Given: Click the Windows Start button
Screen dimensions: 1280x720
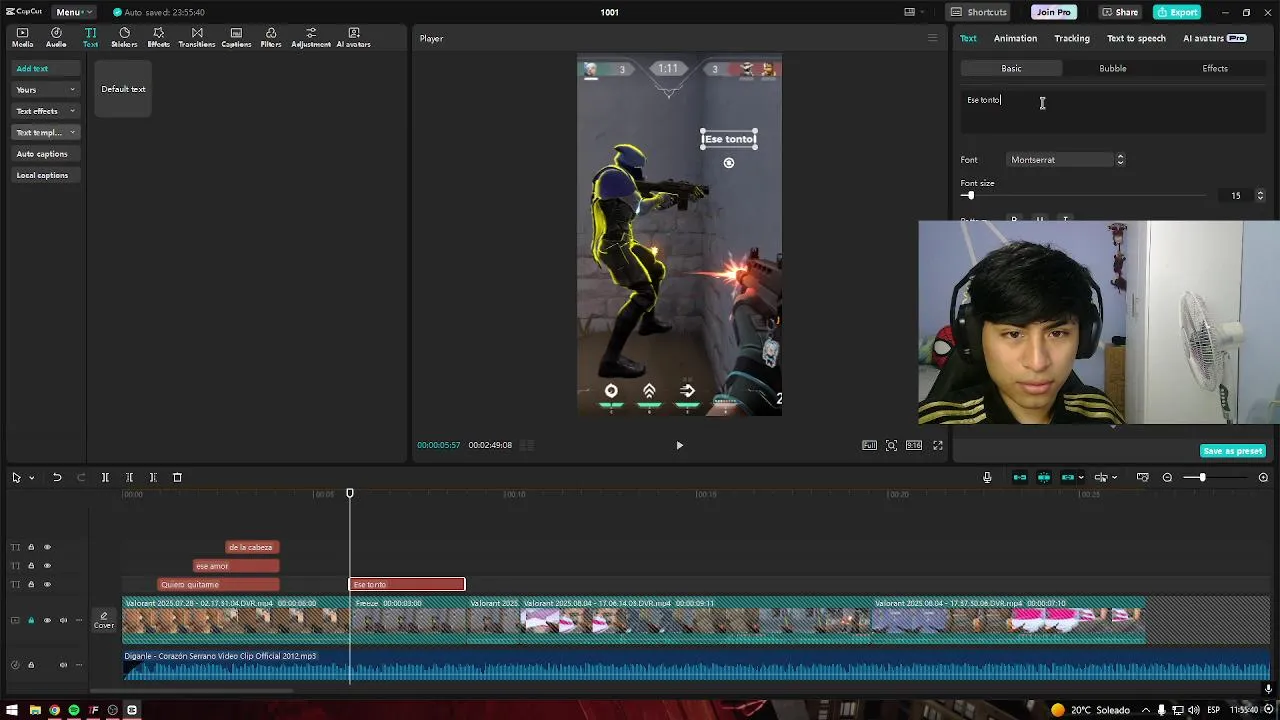Looking at the screenshot, I should coord(10,710).
